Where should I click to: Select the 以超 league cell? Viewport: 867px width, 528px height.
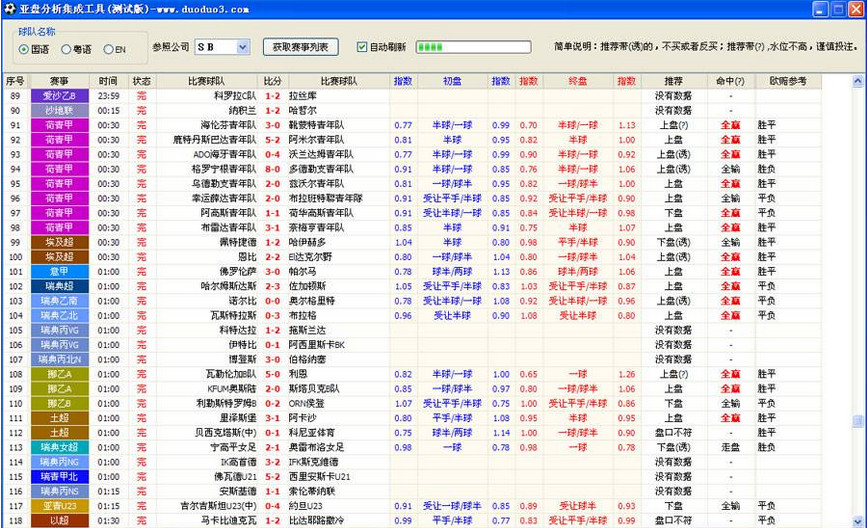coord(59,521)
